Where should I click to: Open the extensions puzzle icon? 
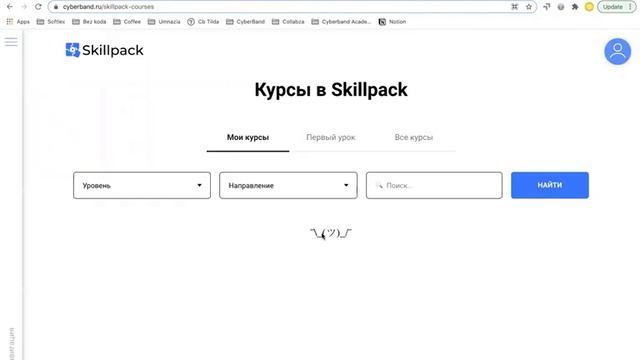[575, 7]
